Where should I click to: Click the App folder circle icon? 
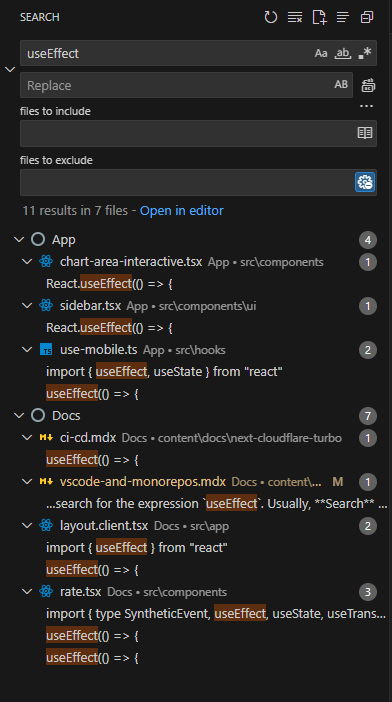38,240
